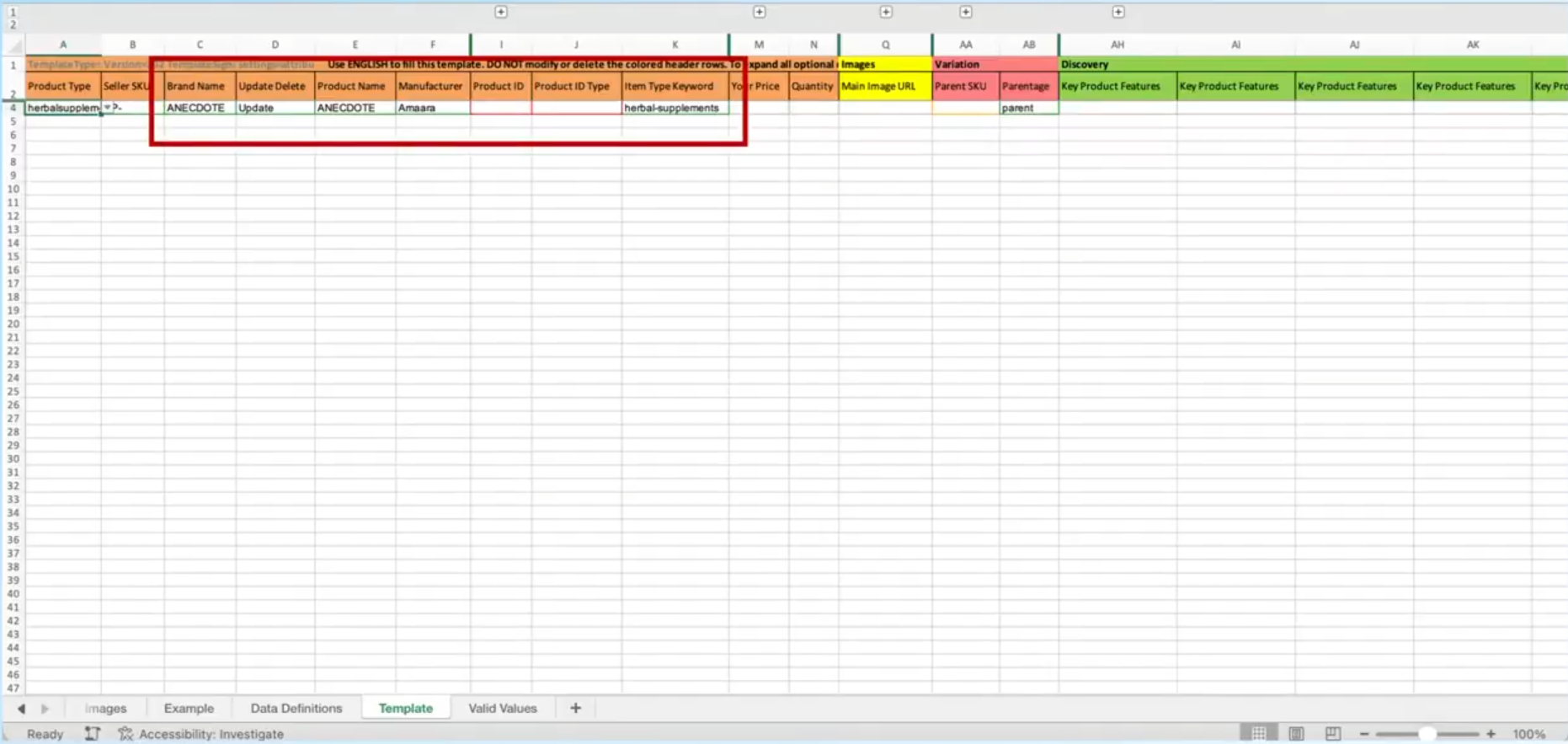Expand the column group above column Q
Viewport: 1568px width, 744px height.
coord(886,12)
